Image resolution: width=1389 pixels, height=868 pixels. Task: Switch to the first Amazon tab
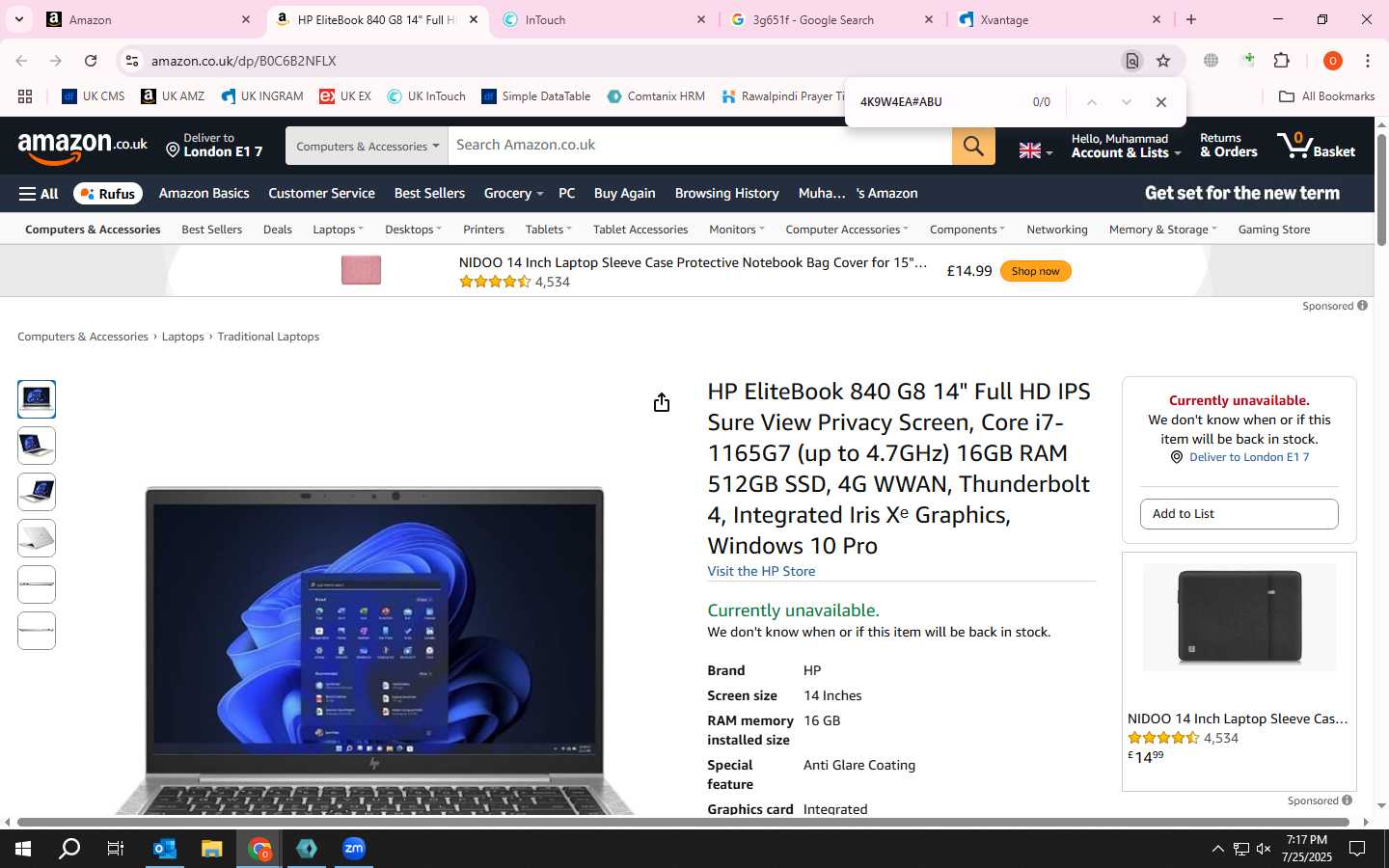[149, 19]
